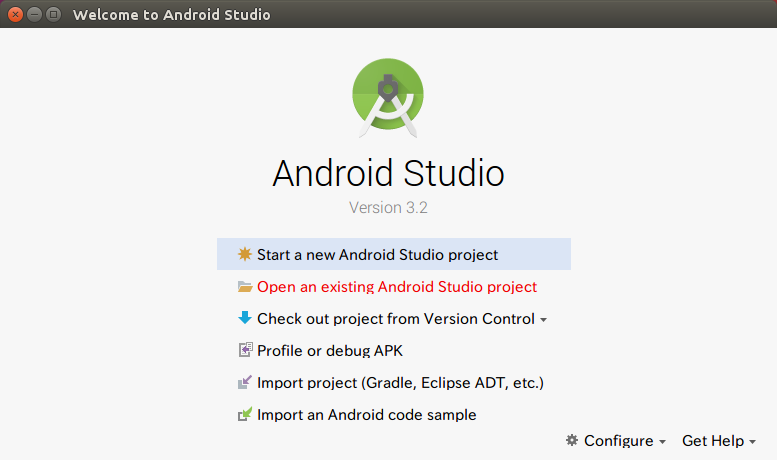This screenshot has height=460, width=777.
Task: Open the Configure dropdown arrow
Action: coord(663,442)
